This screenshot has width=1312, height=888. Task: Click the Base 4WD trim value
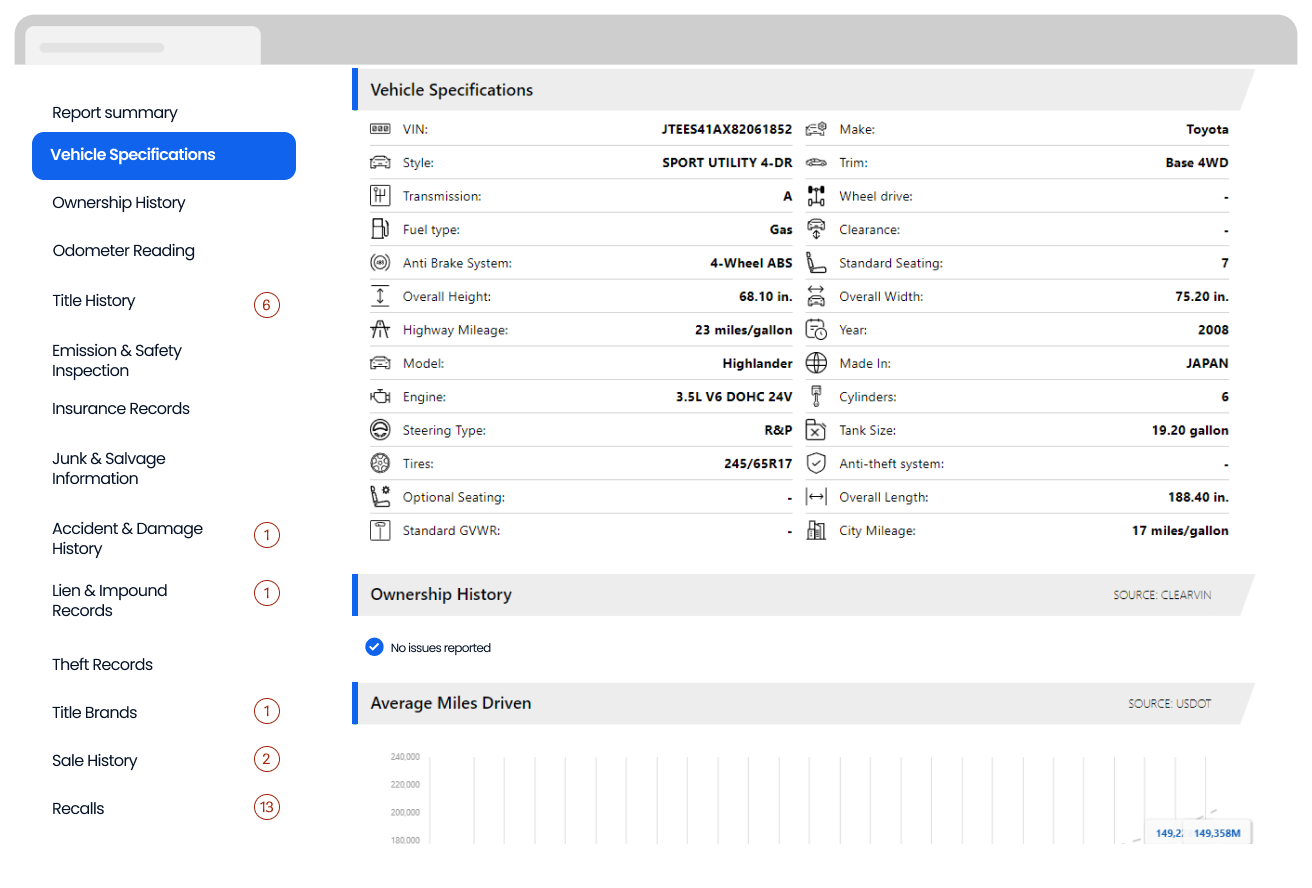point(1197,162)
